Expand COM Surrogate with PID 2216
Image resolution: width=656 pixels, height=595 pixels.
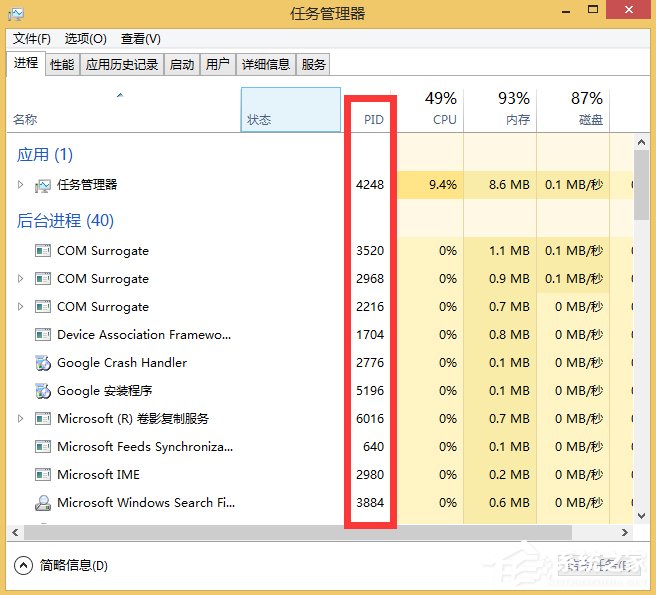click(x=20, y=307)
